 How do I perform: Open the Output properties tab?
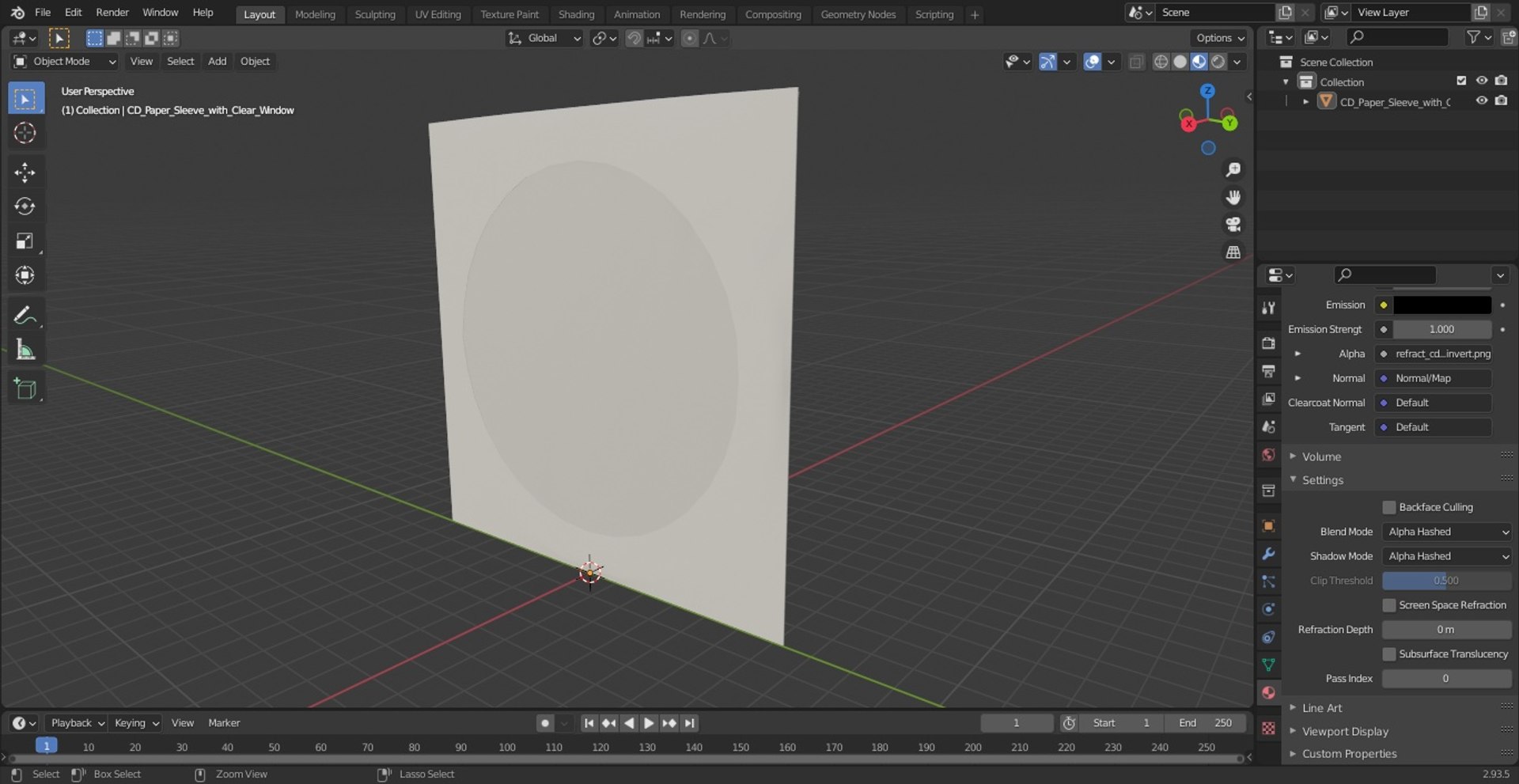coord(1268,371)
